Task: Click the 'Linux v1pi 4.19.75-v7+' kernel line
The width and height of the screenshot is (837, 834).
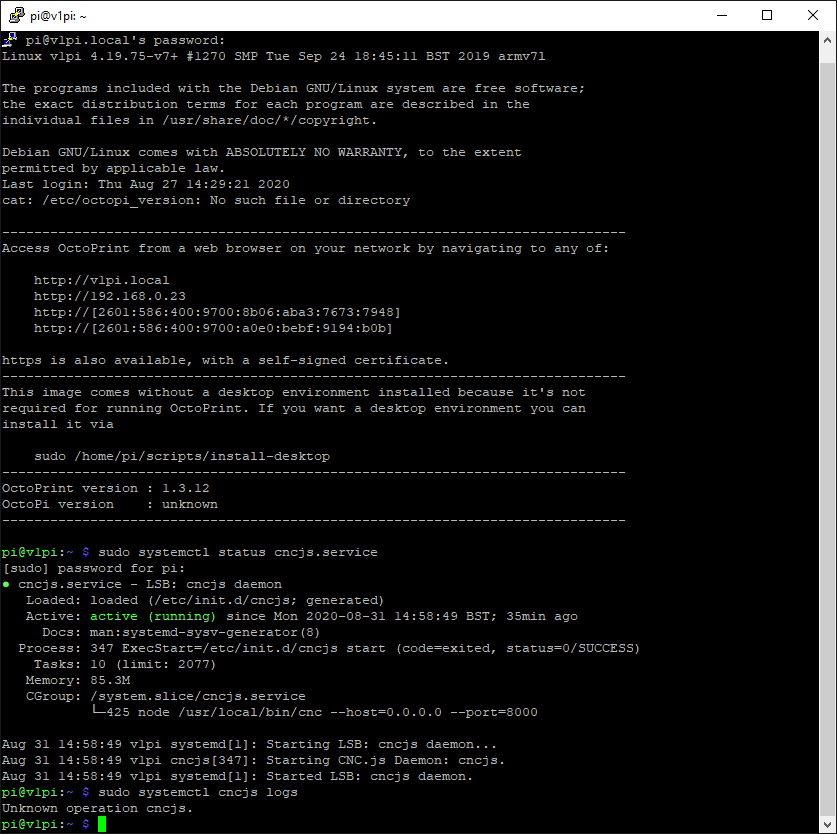Action: click(x=273, y=56)
